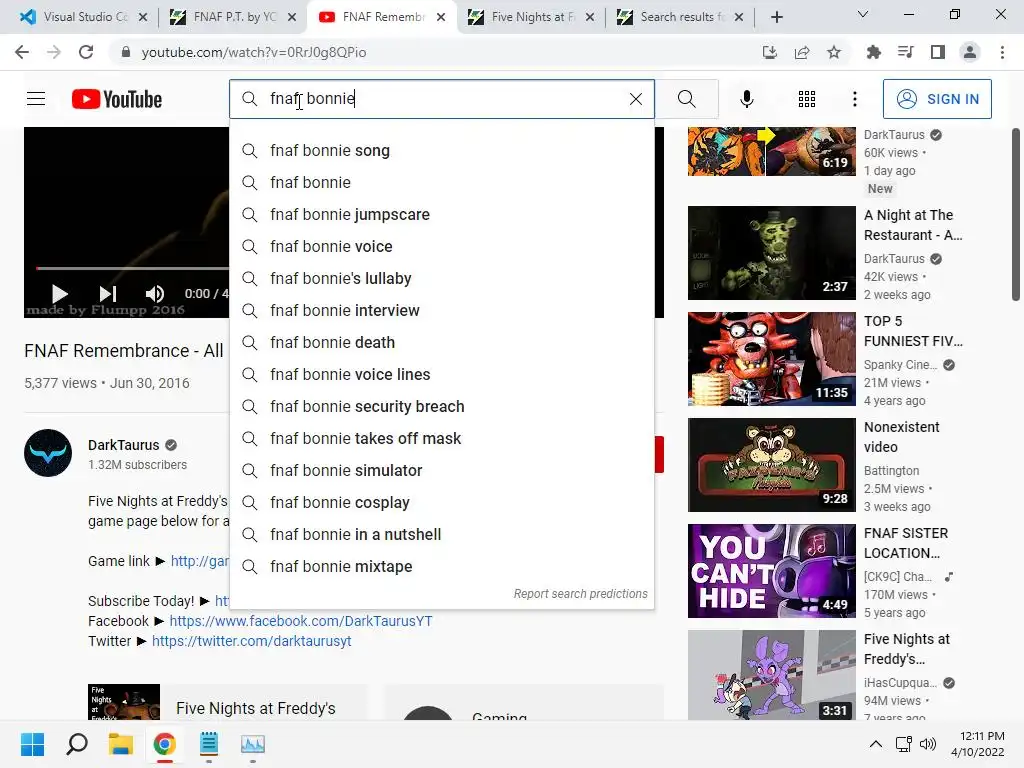Mute the video volume

point(155,294)
